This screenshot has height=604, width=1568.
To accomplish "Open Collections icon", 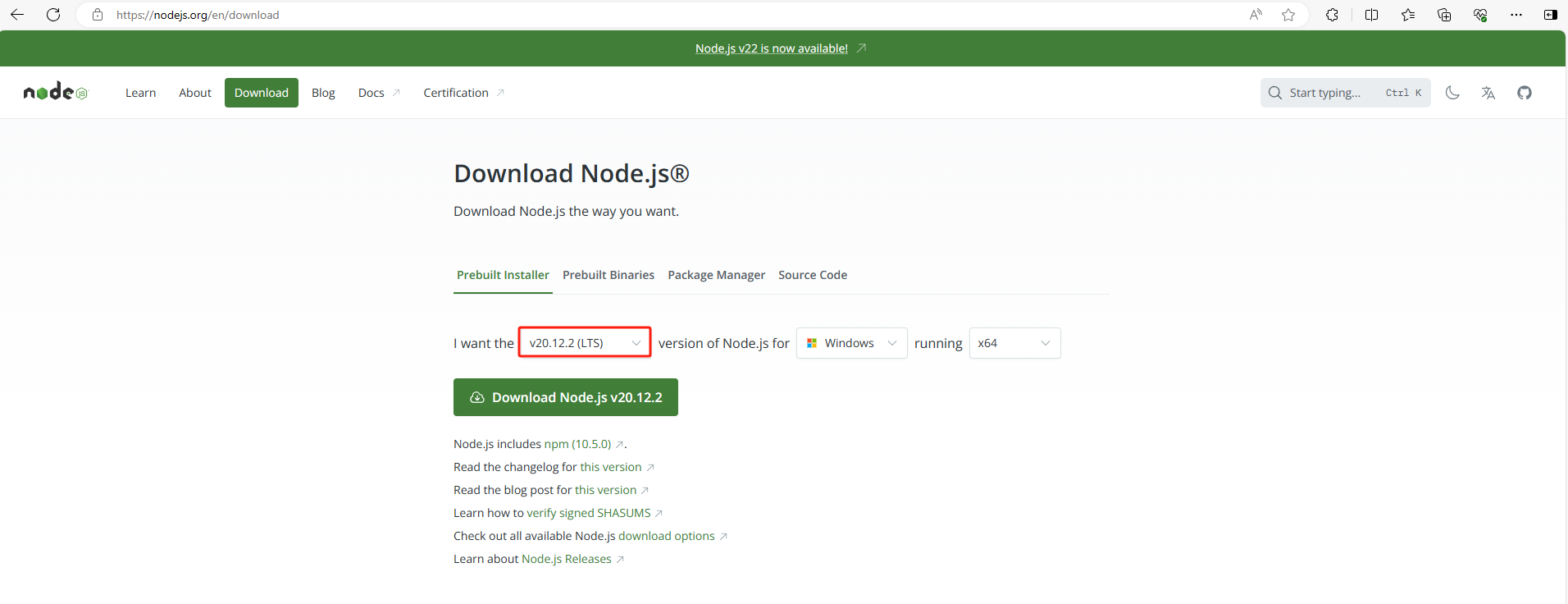I will (1444, 15).
